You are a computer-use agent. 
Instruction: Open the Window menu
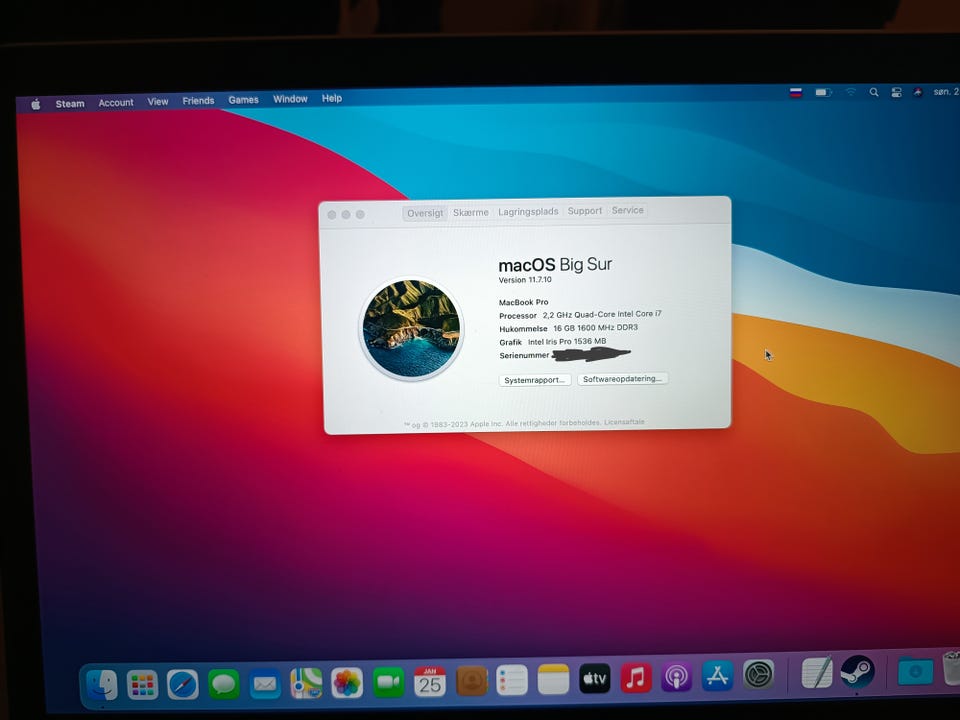coord(290,99)
